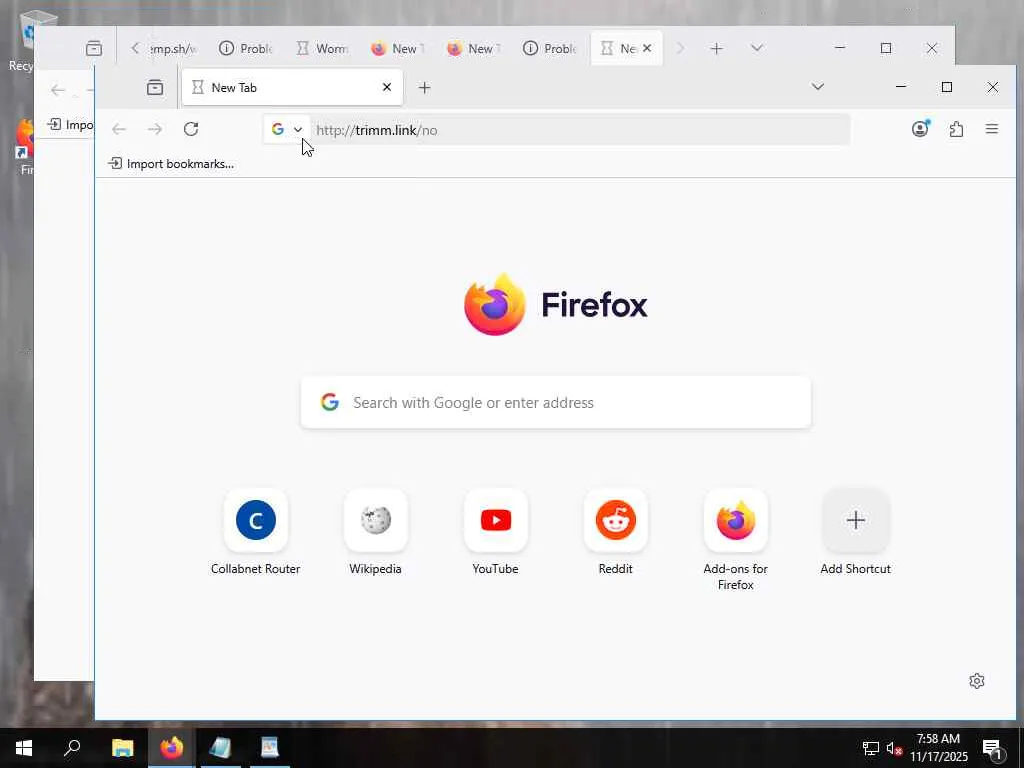Open the new tab page settings gear

pyautogui.click(x=976, y=681)
